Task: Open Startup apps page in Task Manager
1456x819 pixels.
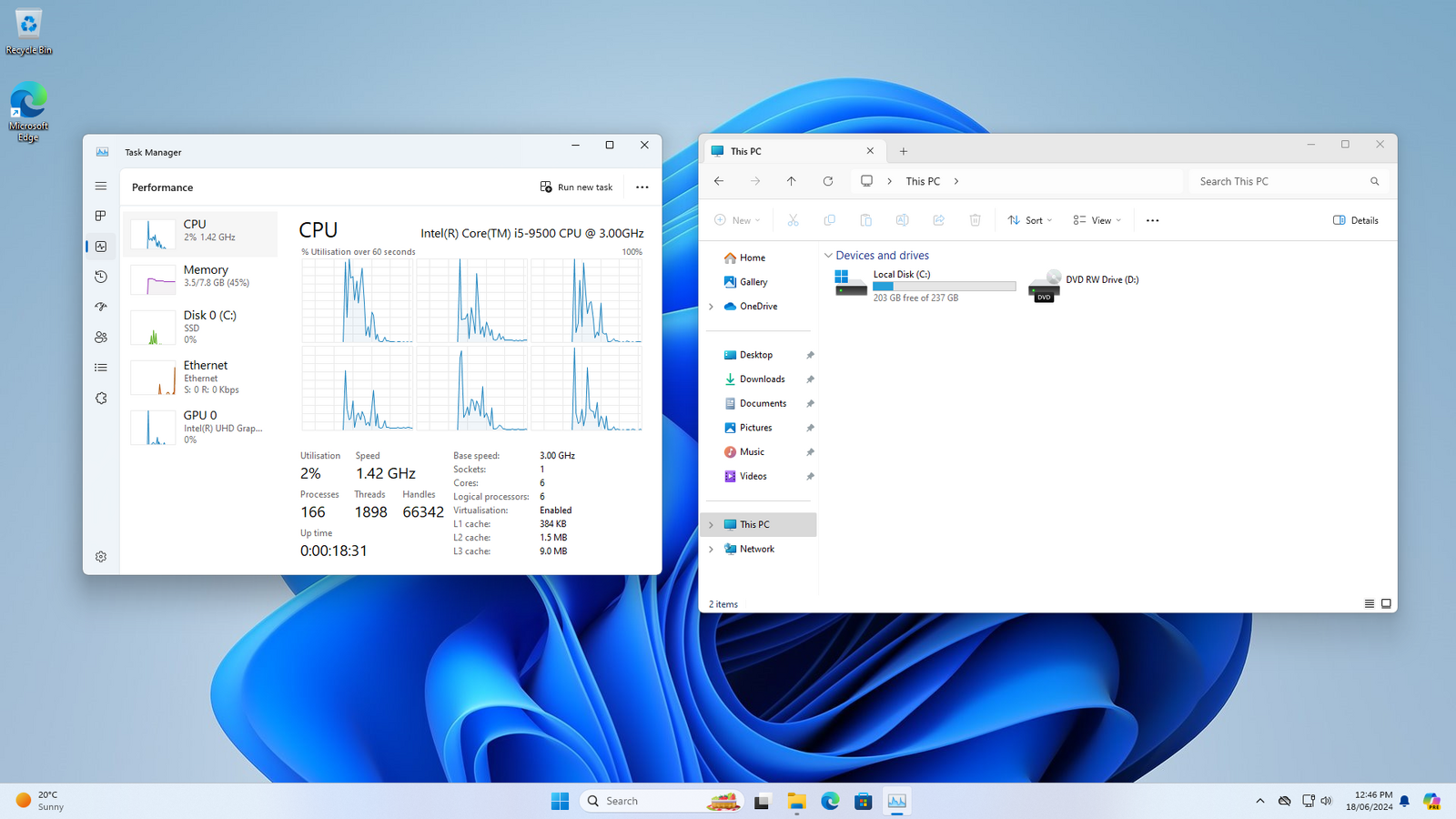Action: (101, 307)
